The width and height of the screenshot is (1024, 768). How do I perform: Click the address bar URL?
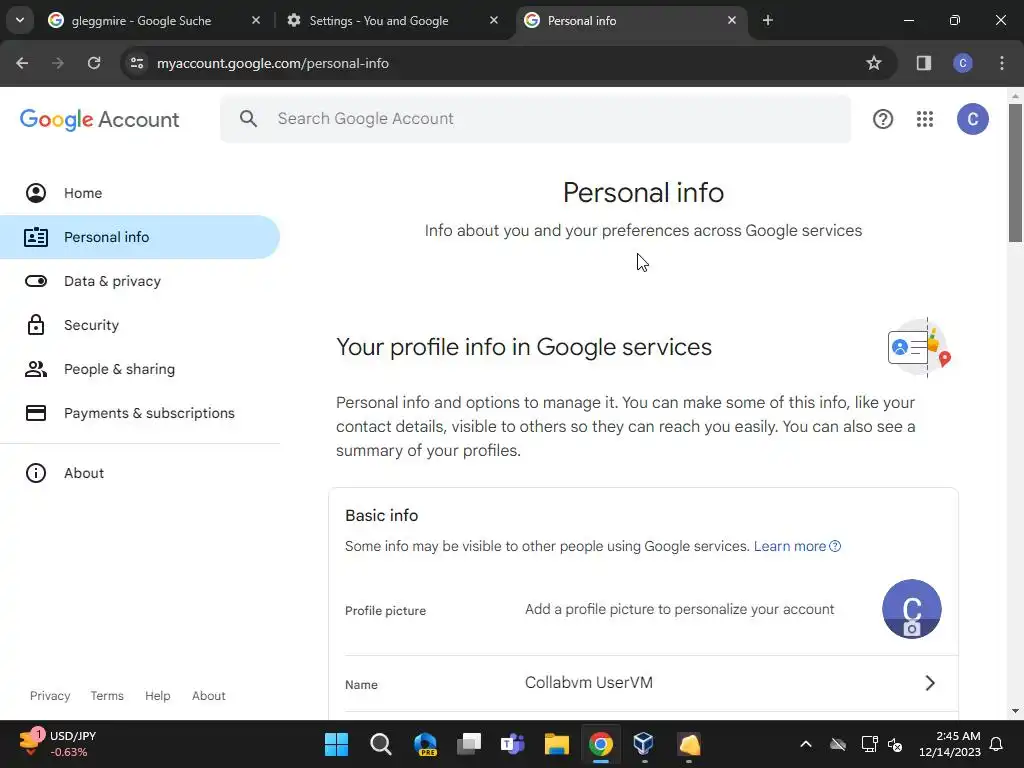pyautogui.click(x=272, y=63)
